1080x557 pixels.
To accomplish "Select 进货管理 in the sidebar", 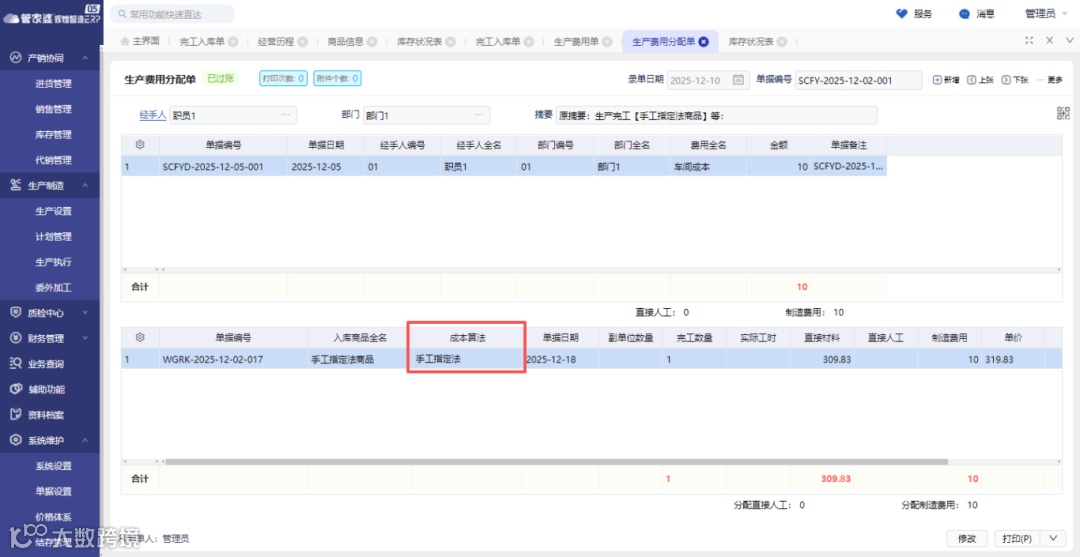I will [54, 84].
